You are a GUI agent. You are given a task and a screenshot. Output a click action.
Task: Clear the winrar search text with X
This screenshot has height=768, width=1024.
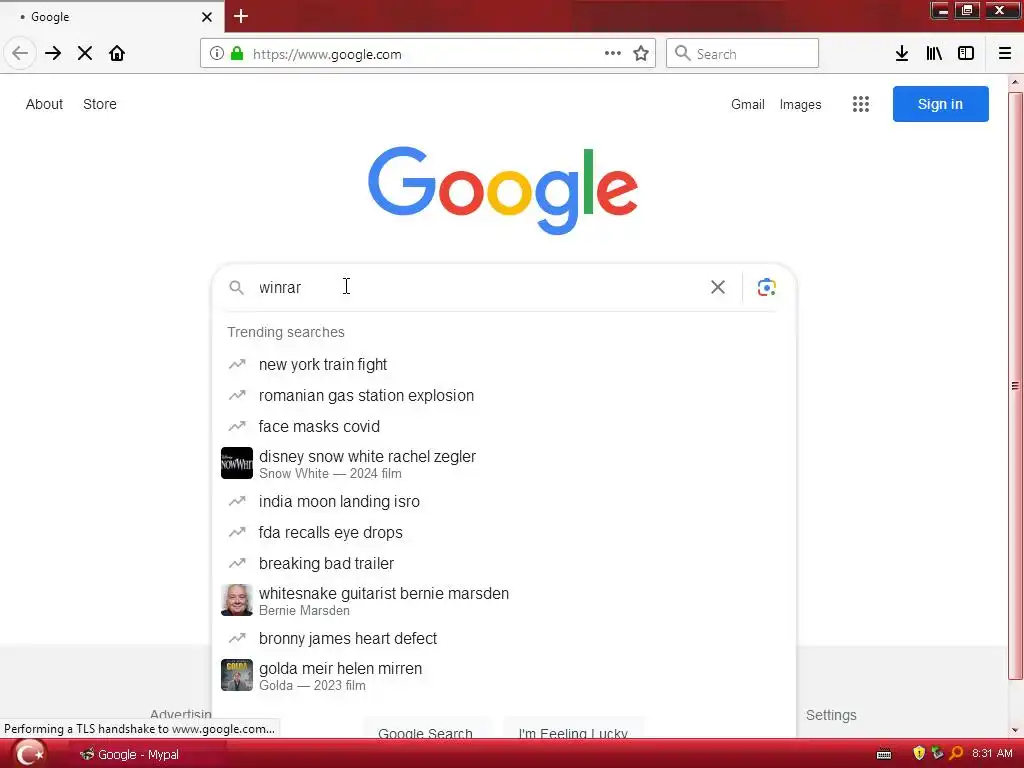tap(718, 287)
